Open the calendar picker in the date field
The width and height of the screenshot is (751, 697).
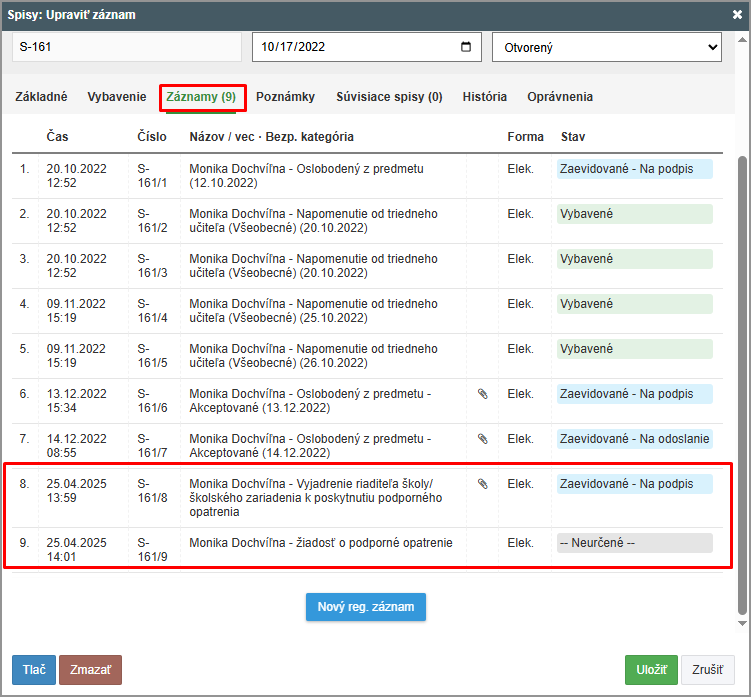click(466, 47)
